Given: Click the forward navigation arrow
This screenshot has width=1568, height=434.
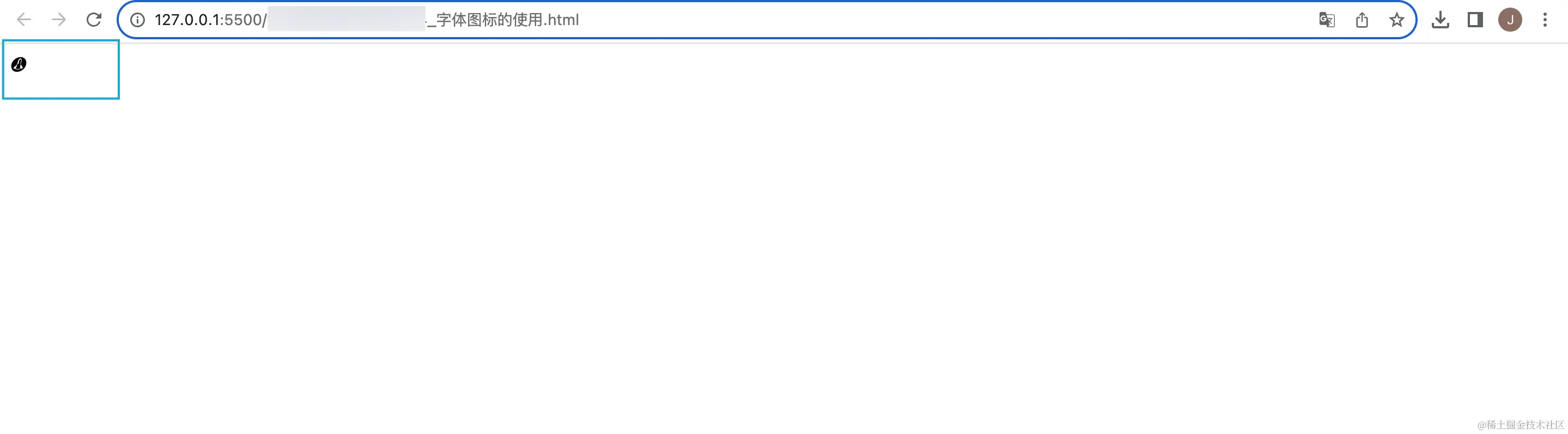Looking at the screenshot, I should [58, 20].
